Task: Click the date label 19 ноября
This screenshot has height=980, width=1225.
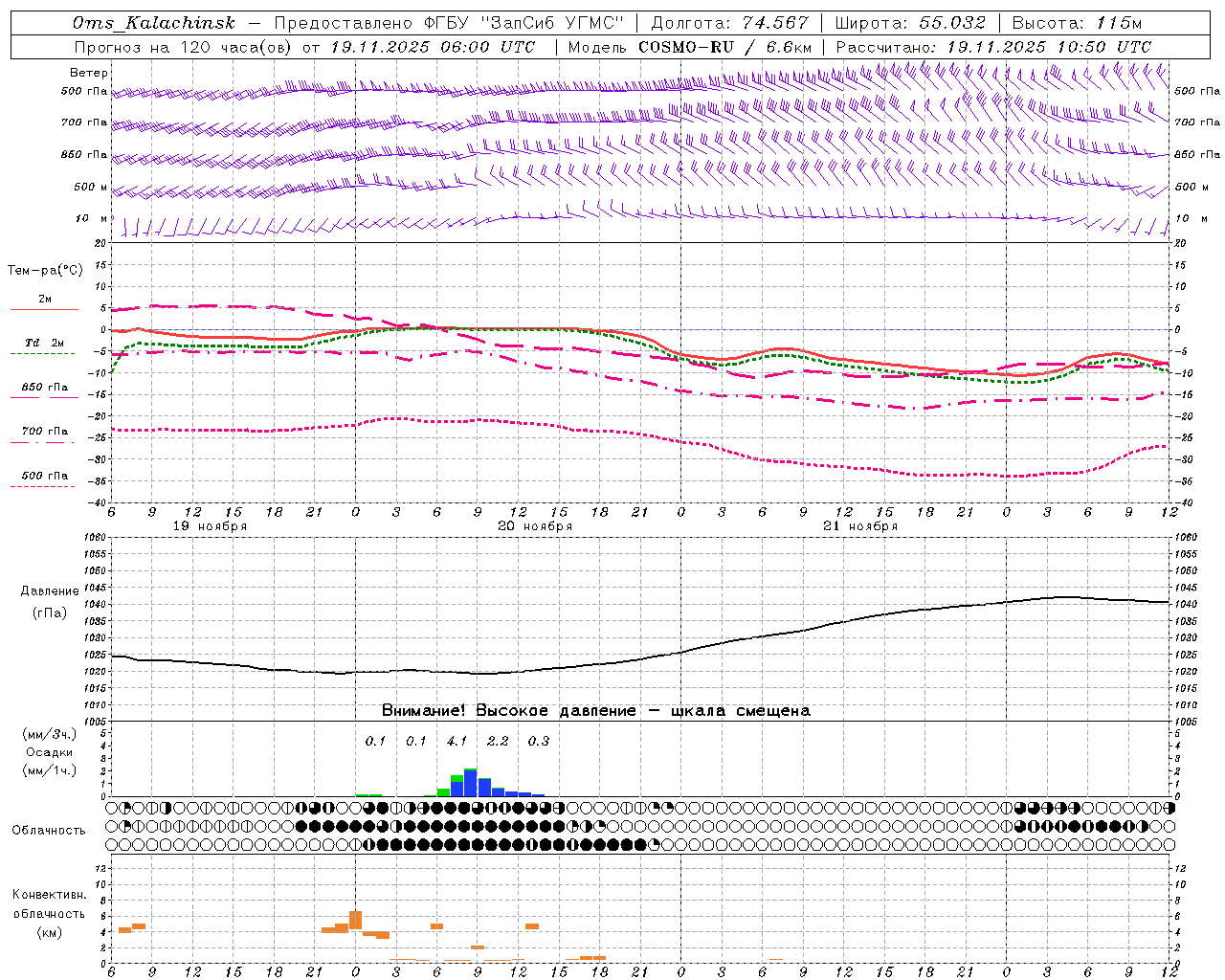Action: pyautogui.click(x=210, y=526)
